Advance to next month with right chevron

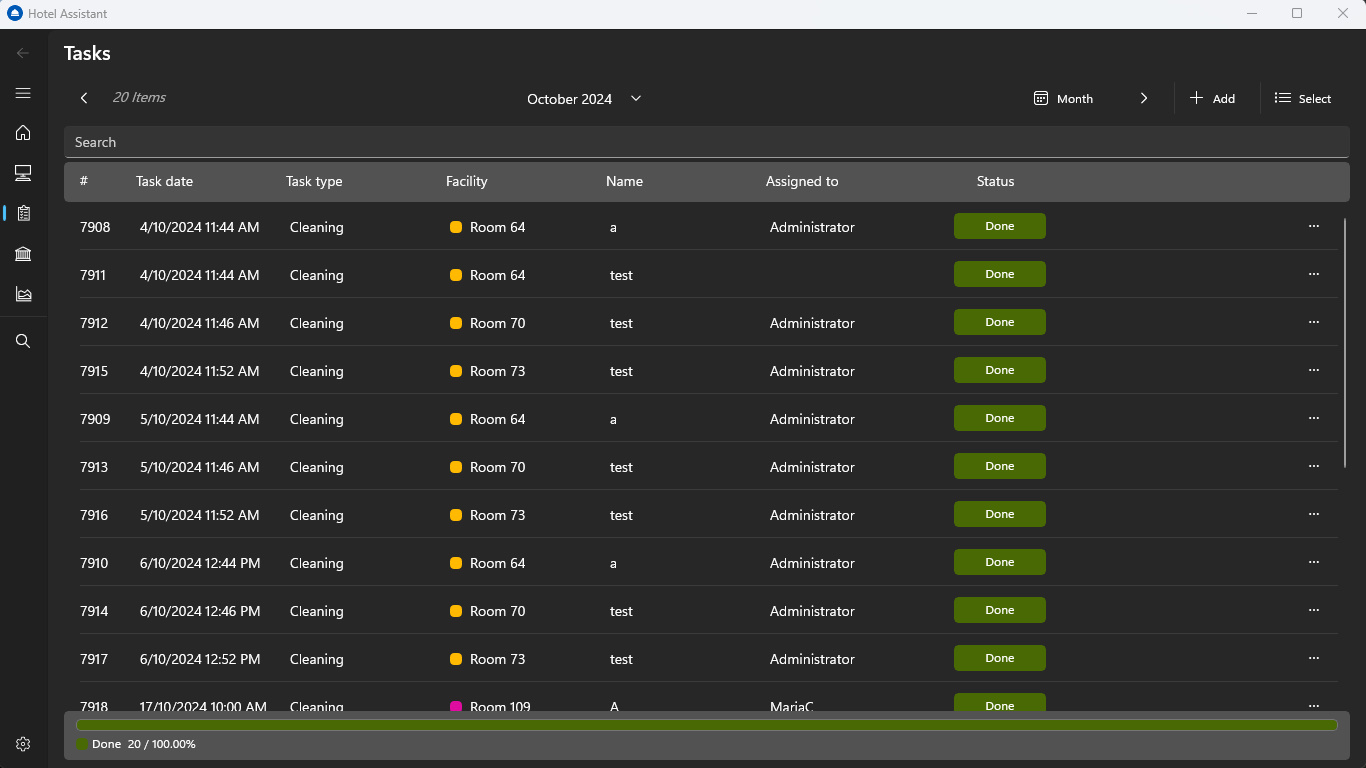pos(1144,99)
